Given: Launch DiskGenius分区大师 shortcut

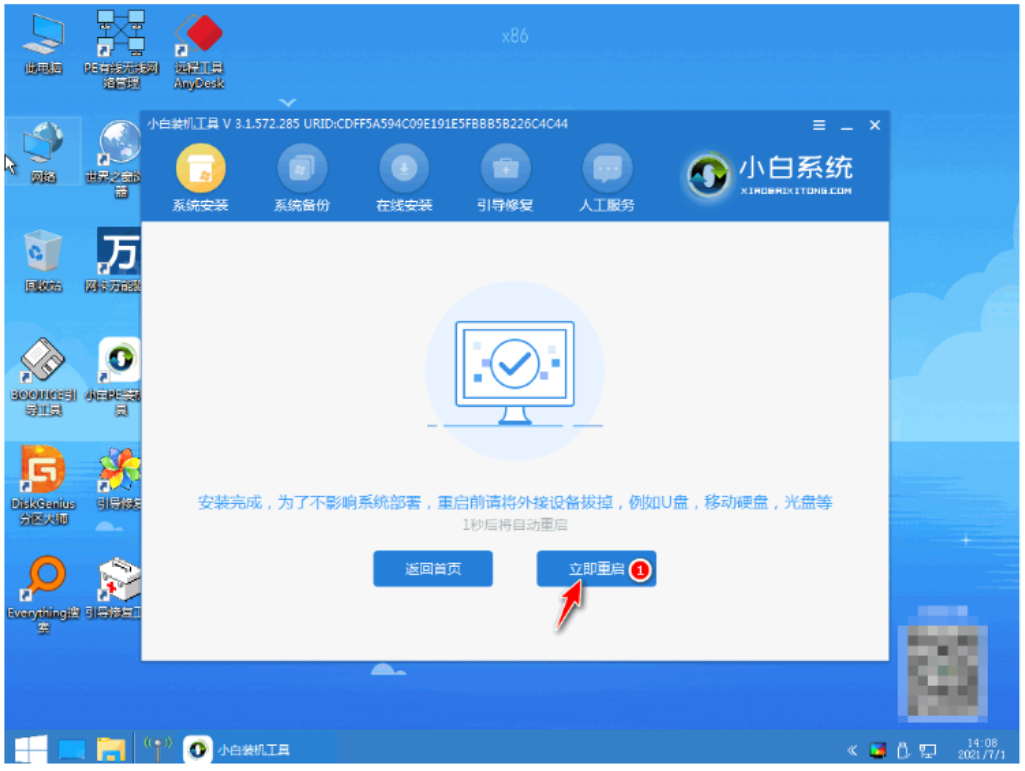Looking at the screenshot, I should [43, 485].
